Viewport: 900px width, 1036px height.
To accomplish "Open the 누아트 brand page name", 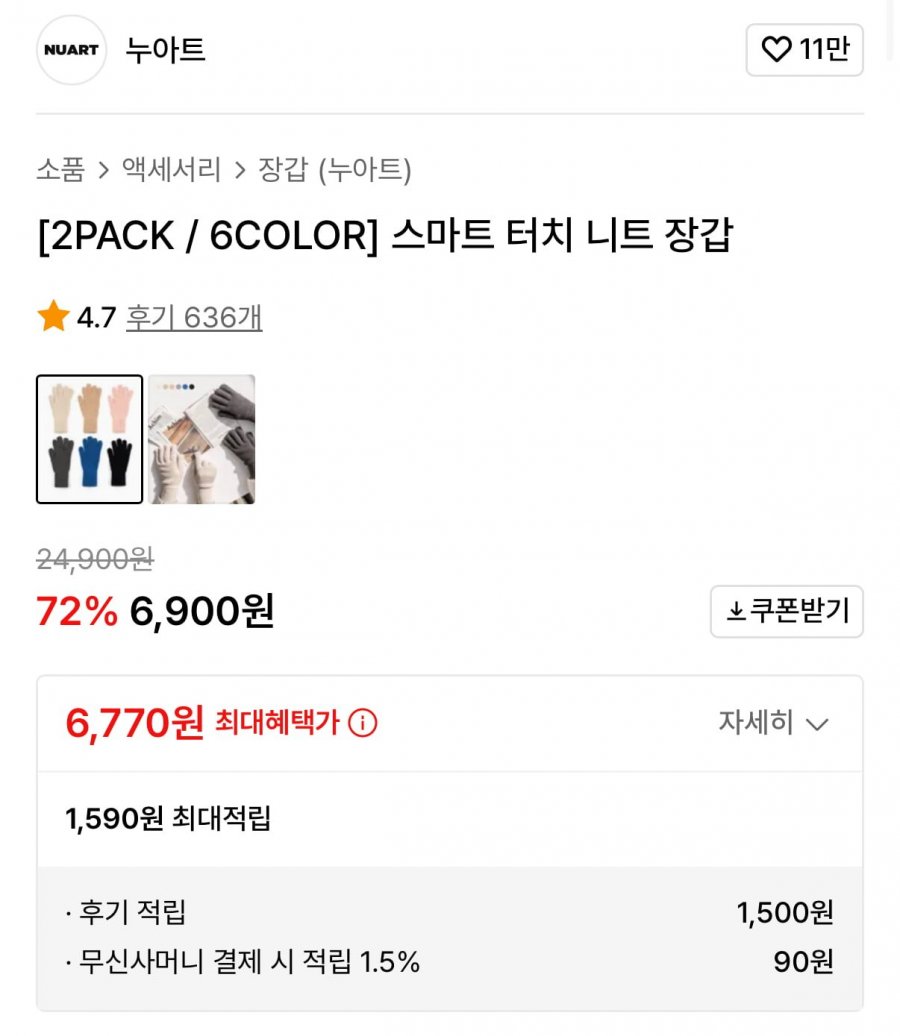I will (165, 50).
